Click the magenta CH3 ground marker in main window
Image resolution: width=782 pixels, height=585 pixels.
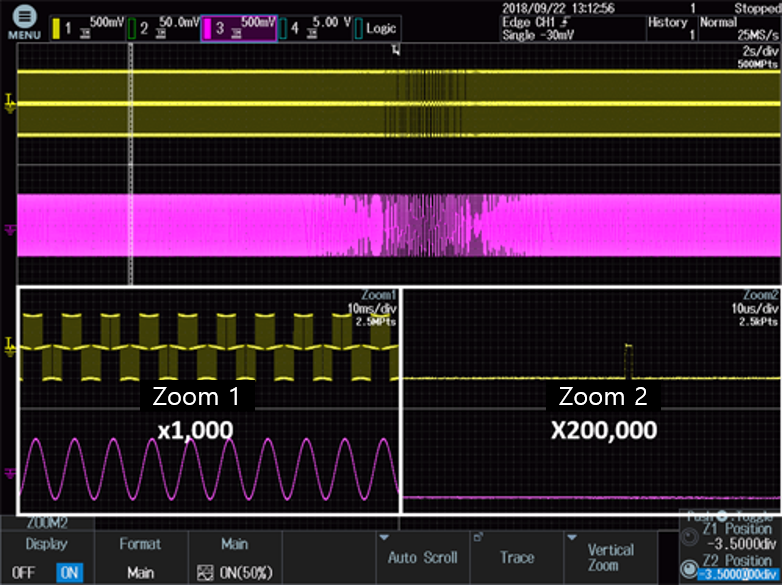tap(10, 229)
